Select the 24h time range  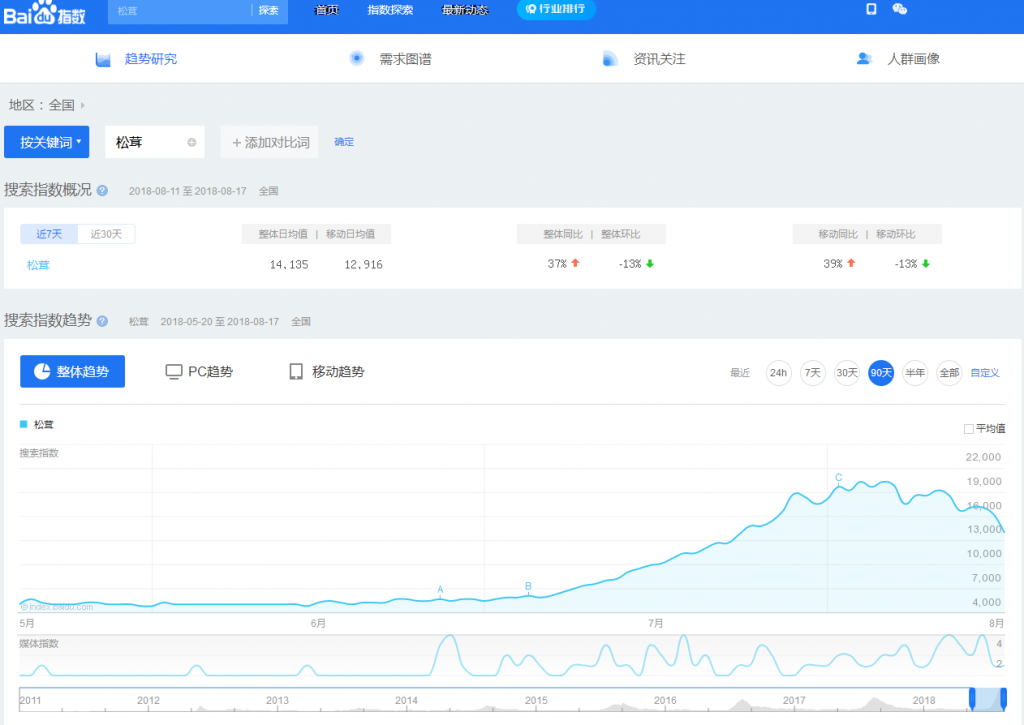[x=778, y=373]
